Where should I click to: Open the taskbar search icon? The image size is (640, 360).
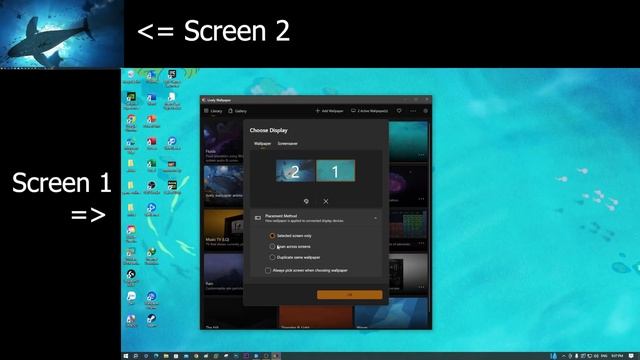tap(136, 356)
